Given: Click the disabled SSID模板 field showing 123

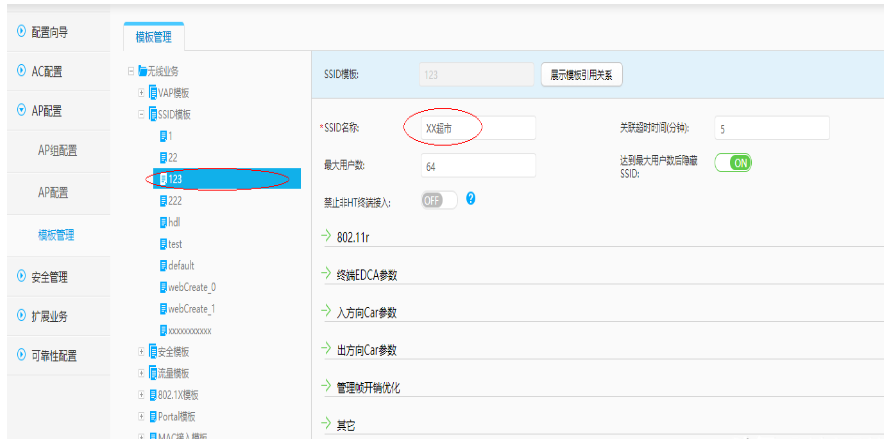Looking at the screenshot, I should click(x=477, y=74).
